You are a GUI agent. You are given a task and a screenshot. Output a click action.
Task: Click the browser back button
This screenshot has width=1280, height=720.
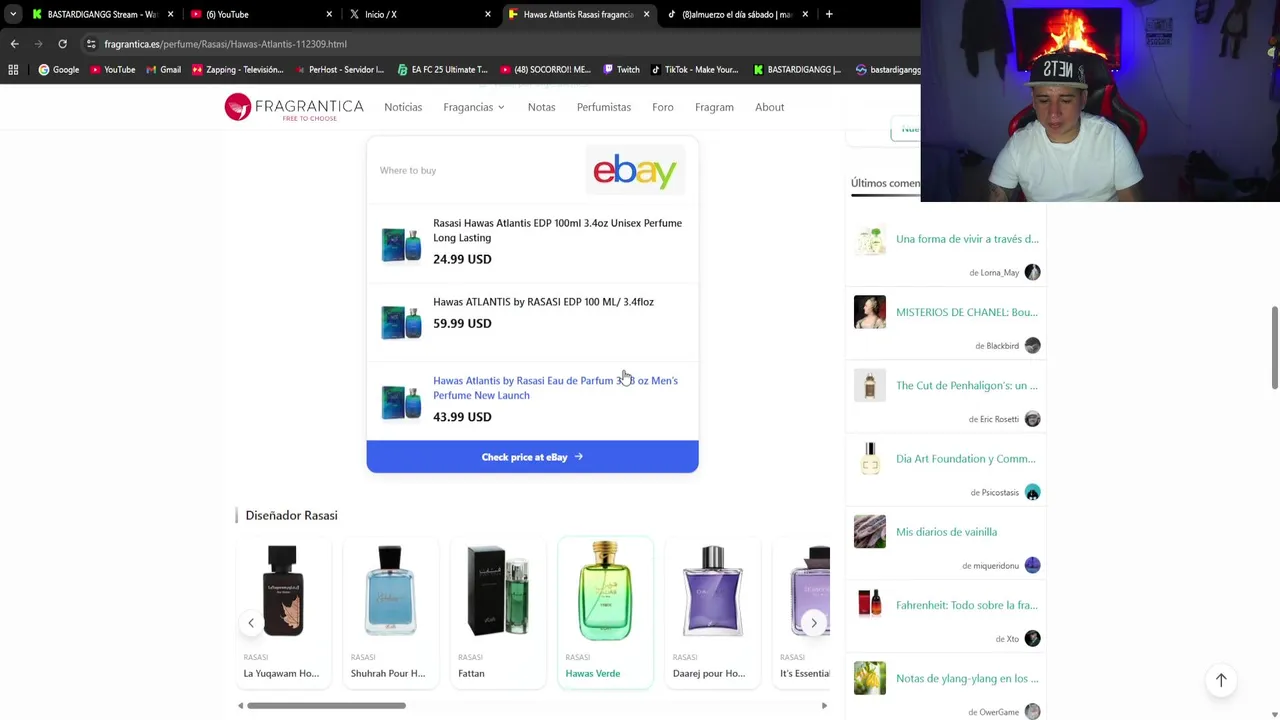click(14, 44)
